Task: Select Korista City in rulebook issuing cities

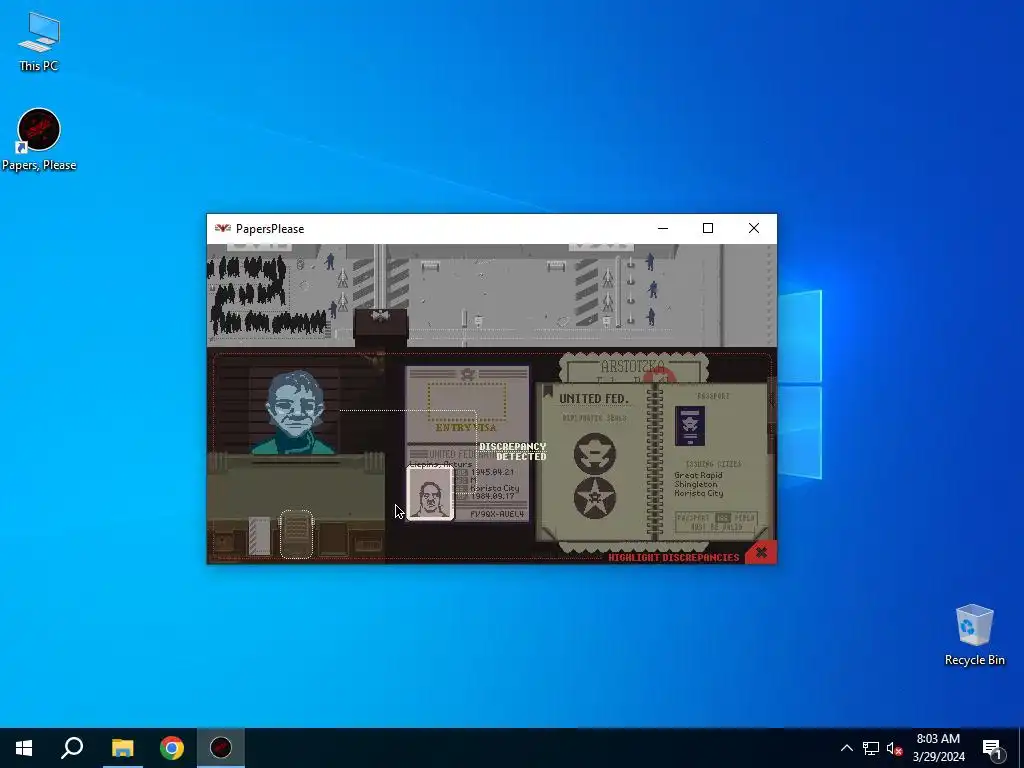Action: (x=699, y=493)
